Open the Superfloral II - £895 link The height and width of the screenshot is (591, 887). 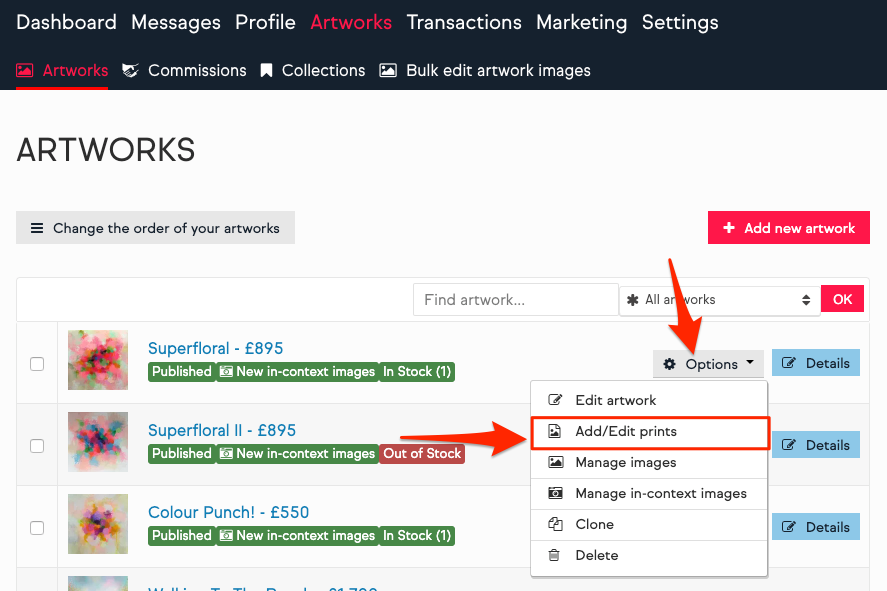coord(222,430)
